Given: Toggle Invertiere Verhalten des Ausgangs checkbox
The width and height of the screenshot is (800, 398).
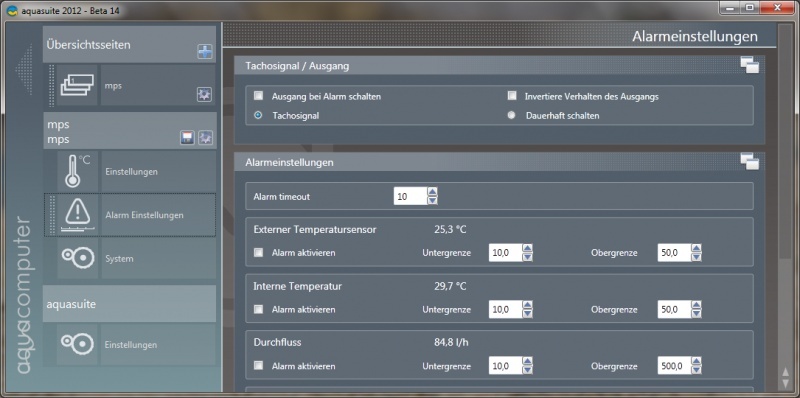Looking at the screenshot, I should [512, 96].
